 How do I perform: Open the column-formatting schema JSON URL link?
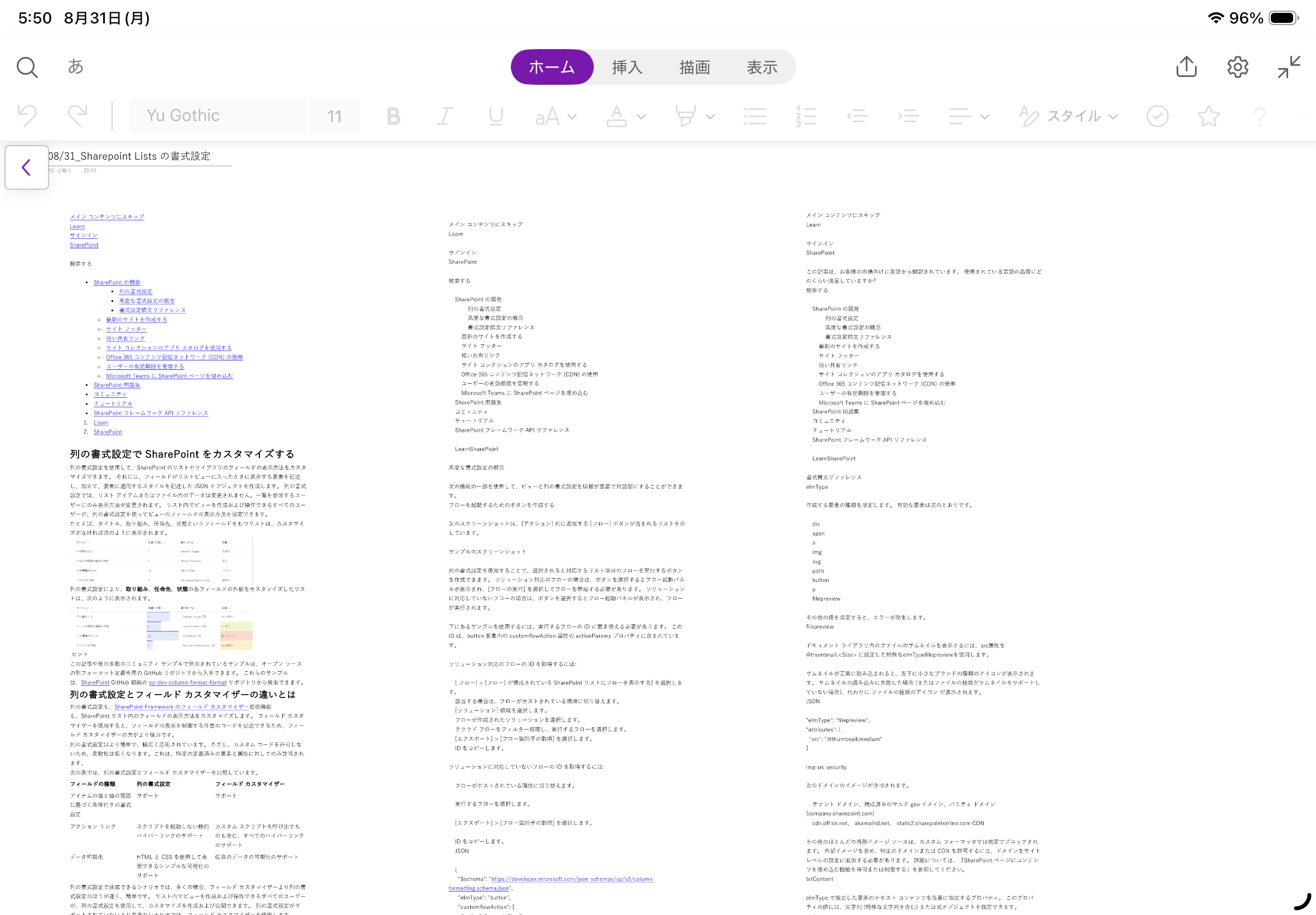[x=551, y=883]
